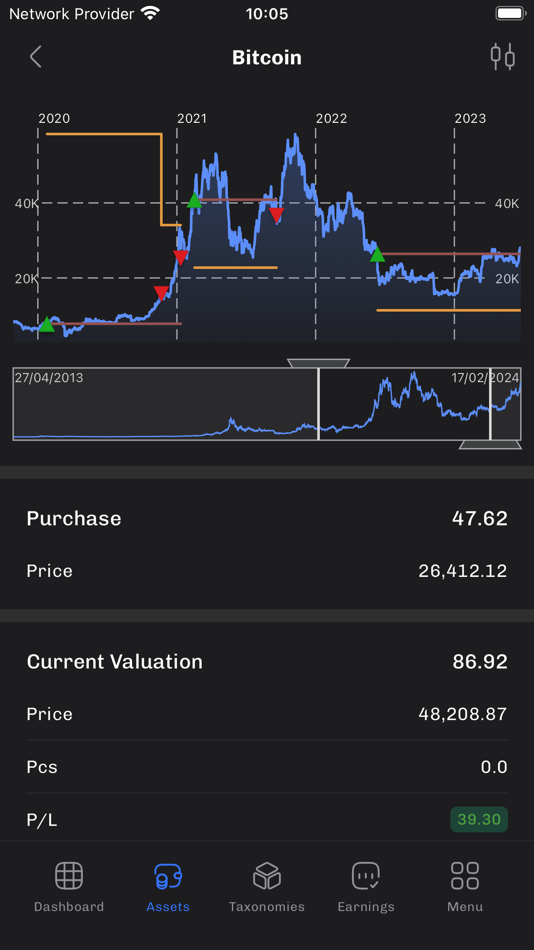Switch to the Assets tab
534x950 pixels.
pos(168,887)
